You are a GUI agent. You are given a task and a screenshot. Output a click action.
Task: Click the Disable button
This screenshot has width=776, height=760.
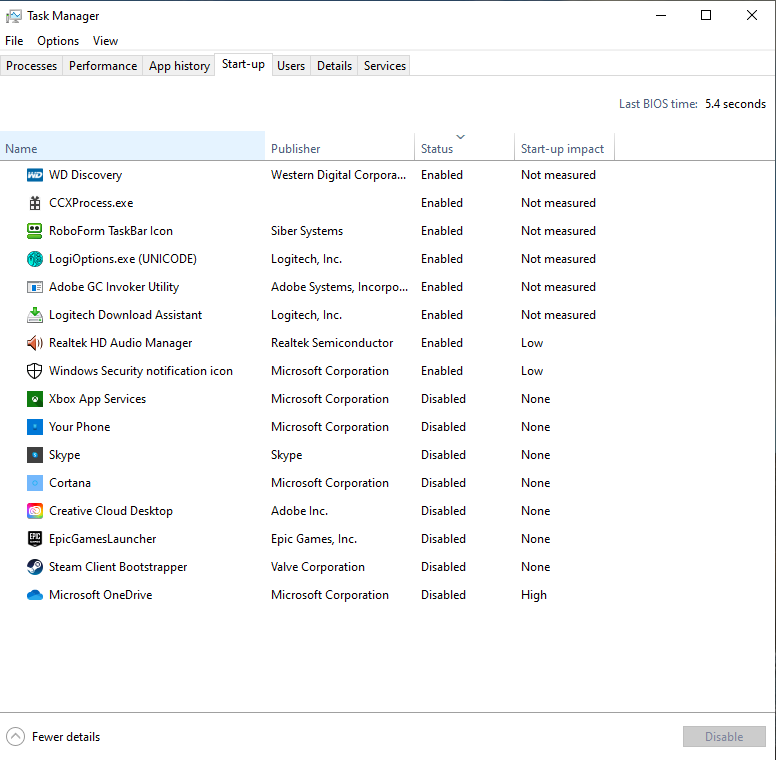pyautogui.click(x=724, y=737)
